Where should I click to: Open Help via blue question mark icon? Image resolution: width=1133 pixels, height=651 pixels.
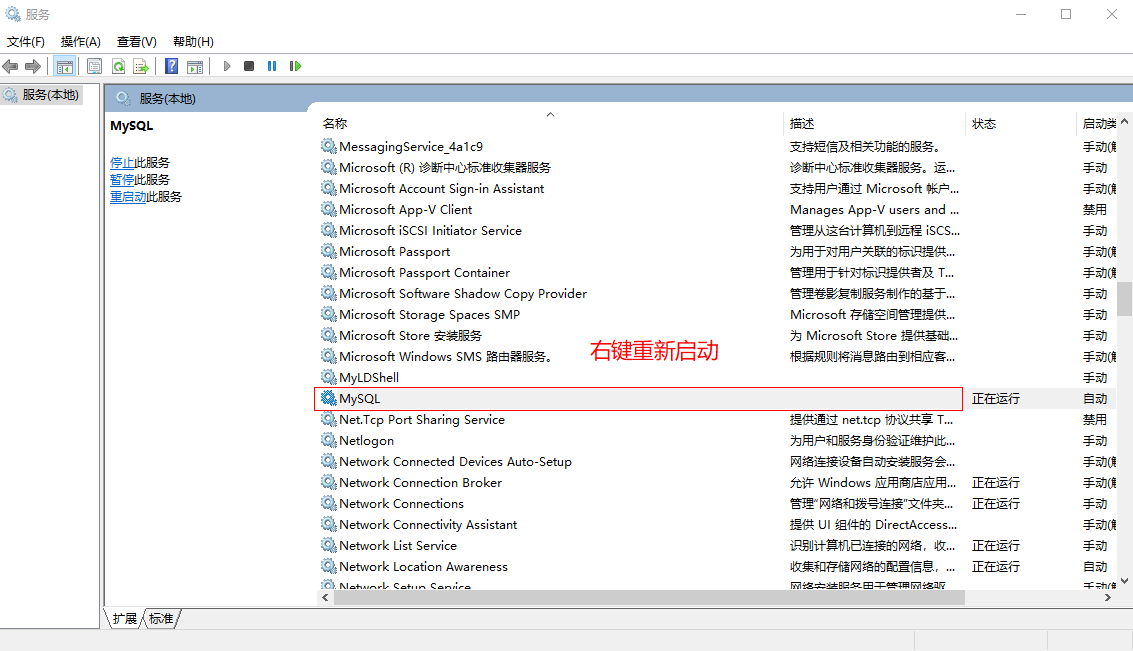(x=172, y=67)
